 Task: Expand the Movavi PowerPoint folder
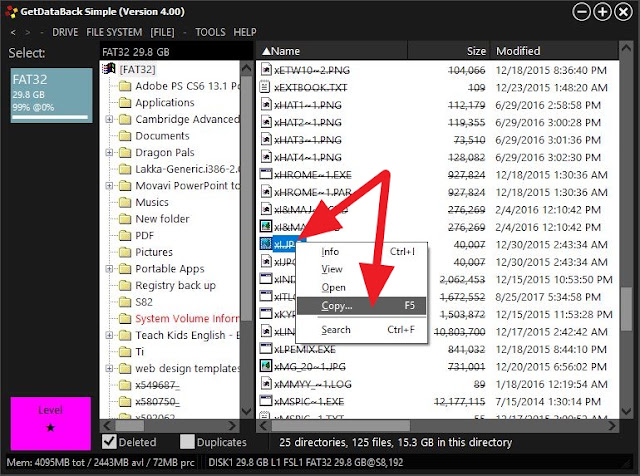pos(109,186)
